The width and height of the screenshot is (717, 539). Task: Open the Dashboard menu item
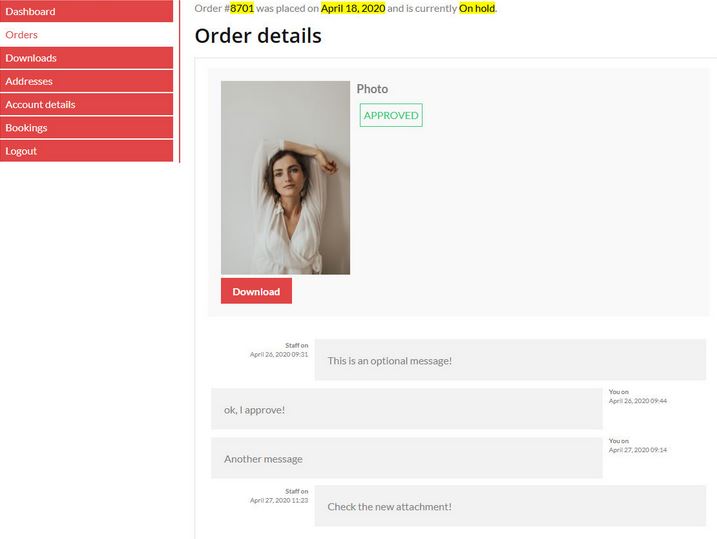point(86,11)
